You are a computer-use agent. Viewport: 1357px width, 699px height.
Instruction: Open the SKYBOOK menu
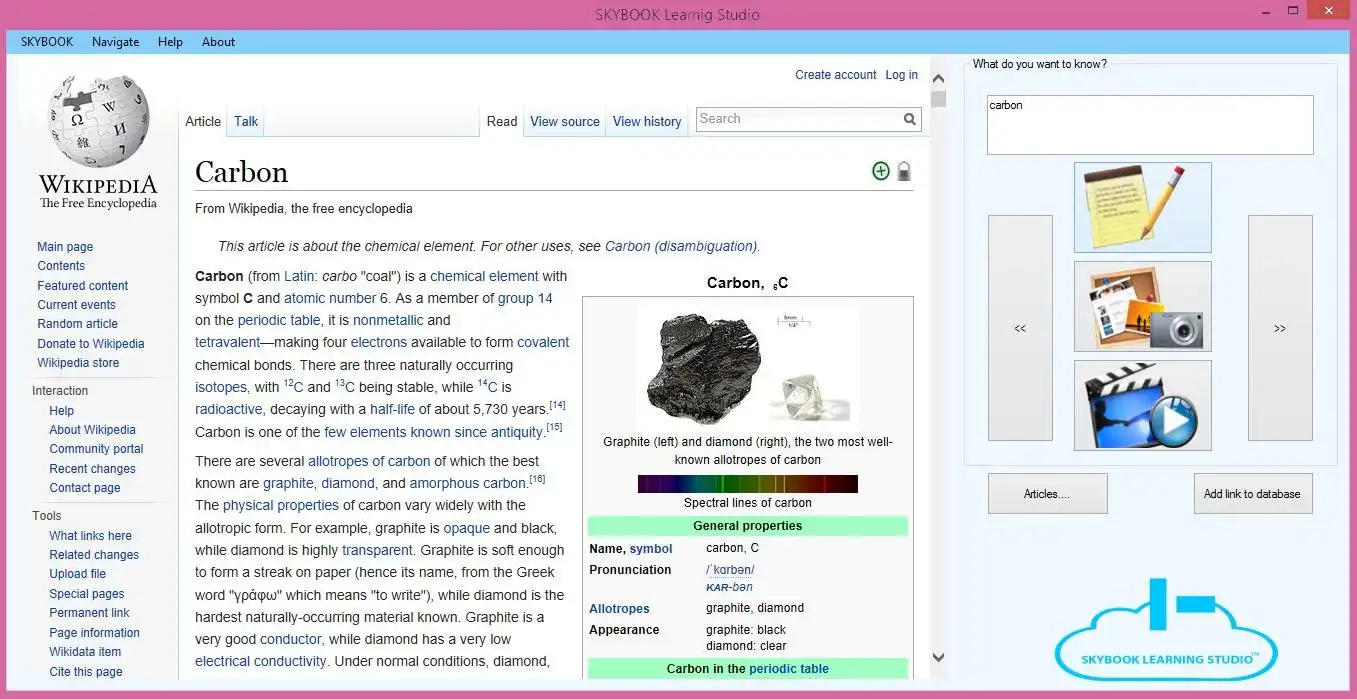pos(47,42)
